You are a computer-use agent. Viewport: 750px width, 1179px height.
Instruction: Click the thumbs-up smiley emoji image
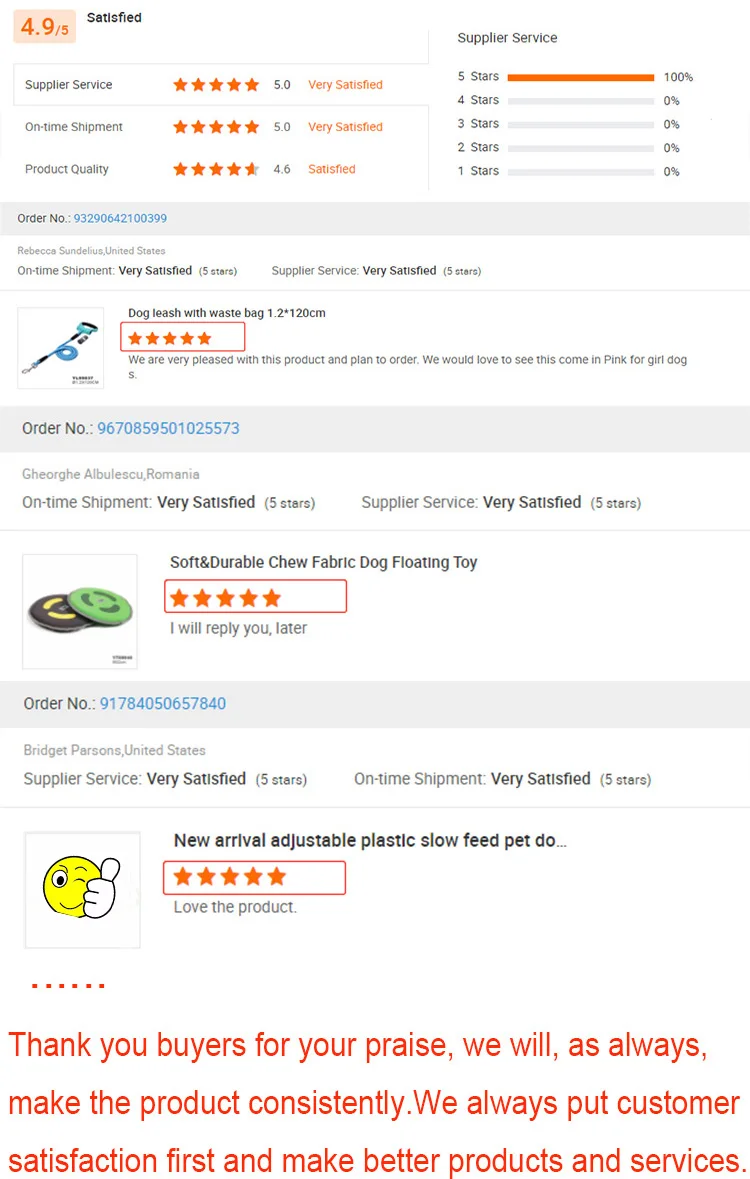82,886
